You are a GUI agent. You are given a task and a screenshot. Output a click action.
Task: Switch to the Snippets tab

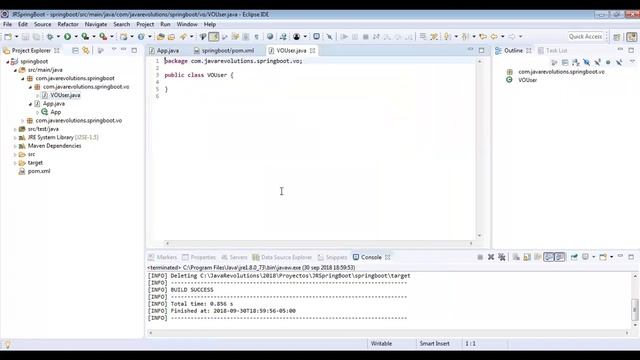[x=332, y=257]
